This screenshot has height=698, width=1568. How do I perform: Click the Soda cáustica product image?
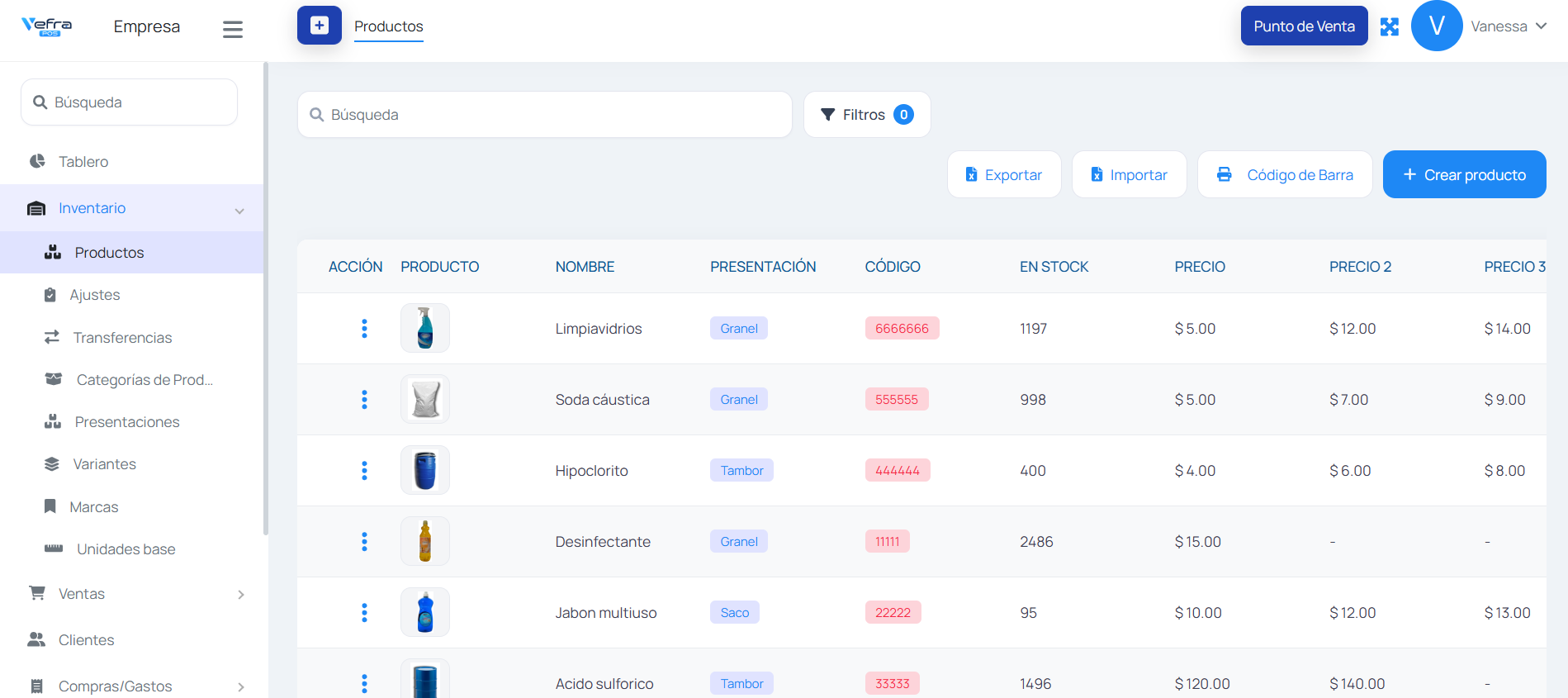click(425, 399)
